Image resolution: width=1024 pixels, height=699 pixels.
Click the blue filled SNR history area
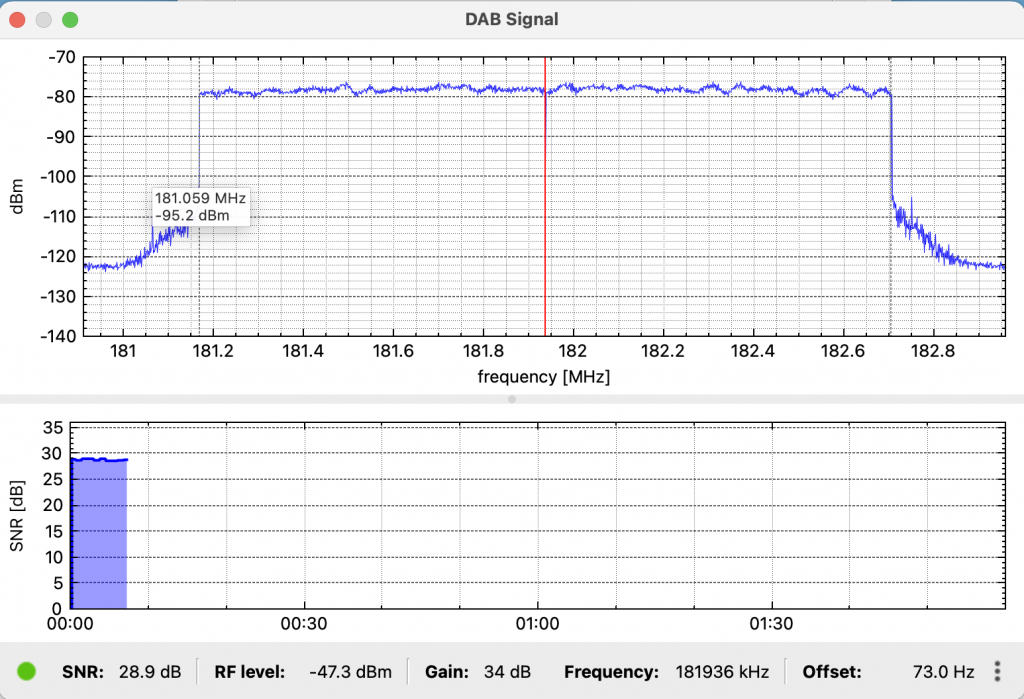[x=98, y=540]
